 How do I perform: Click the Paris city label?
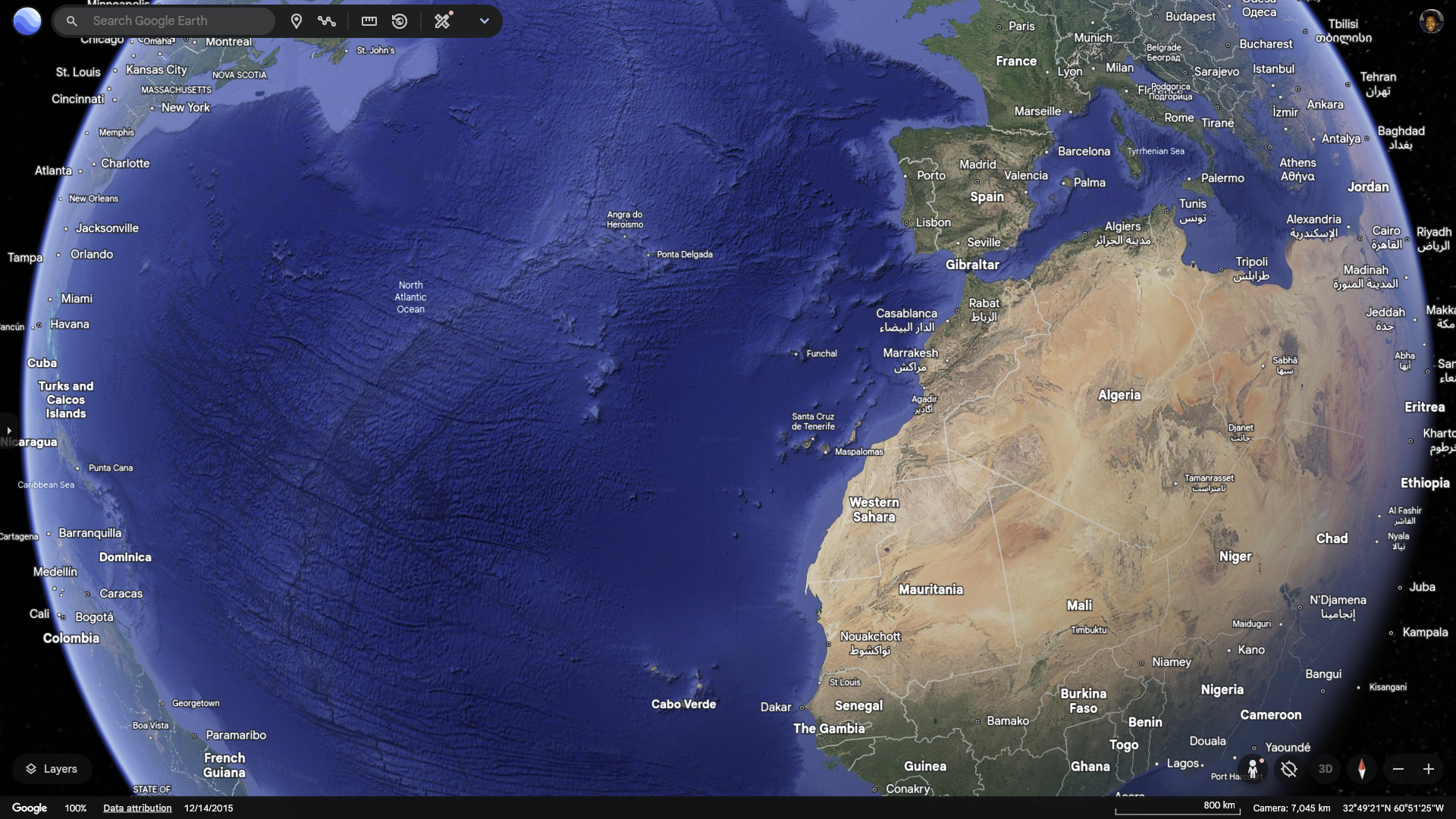(x=1021, y=26)
